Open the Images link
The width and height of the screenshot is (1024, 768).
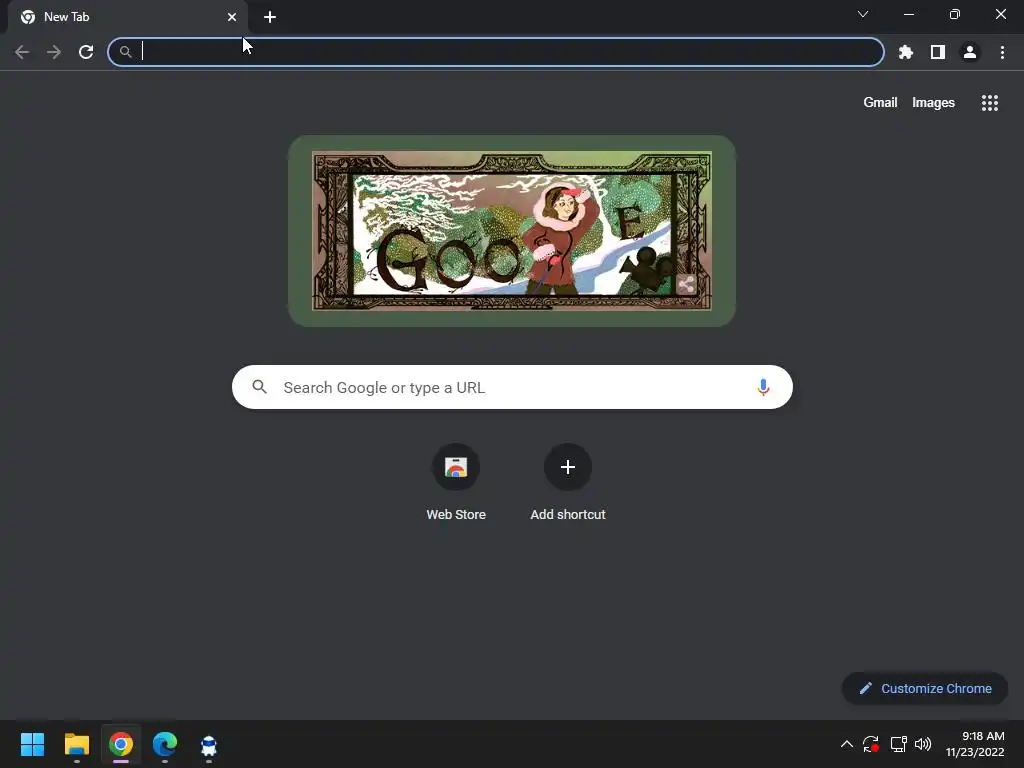point(933,103)
